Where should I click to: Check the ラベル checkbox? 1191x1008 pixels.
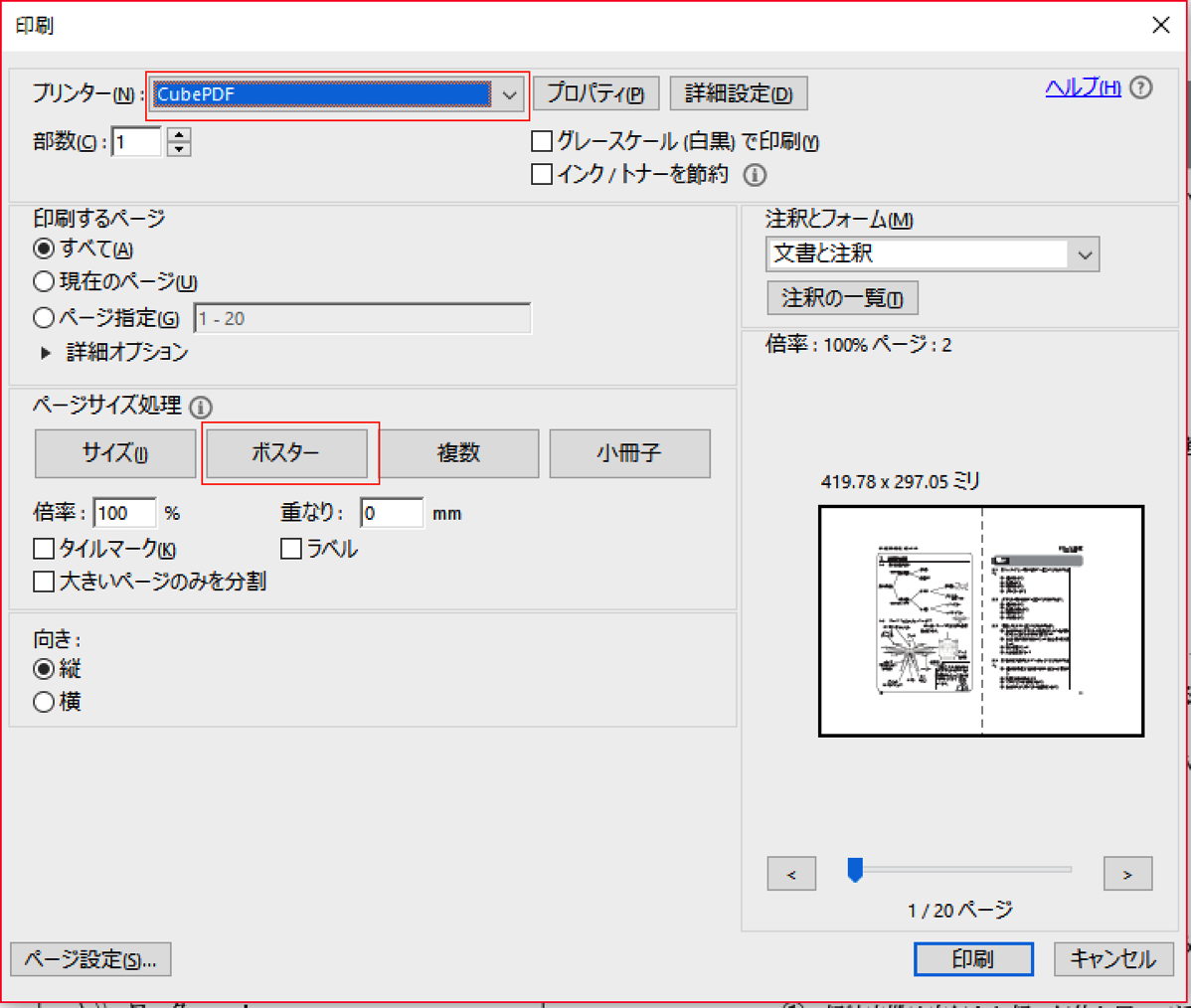(291, 549)
